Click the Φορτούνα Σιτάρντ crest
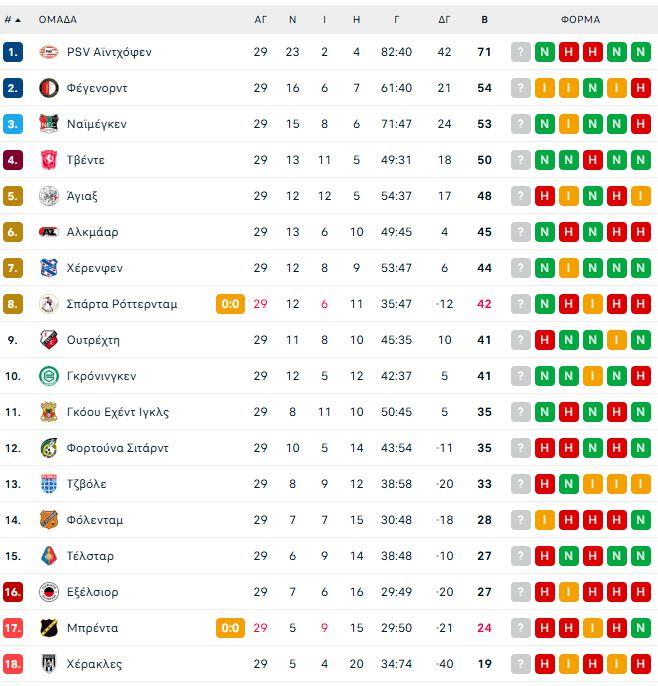The width and height of the screenshot is (658, 686). (x=48, y=448)
